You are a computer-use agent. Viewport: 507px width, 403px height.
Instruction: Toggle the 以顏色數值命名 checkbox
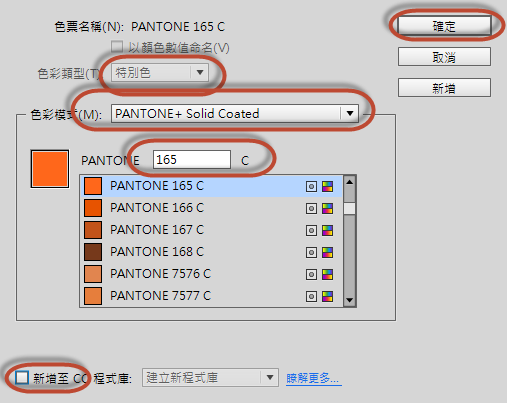(117, 47)
